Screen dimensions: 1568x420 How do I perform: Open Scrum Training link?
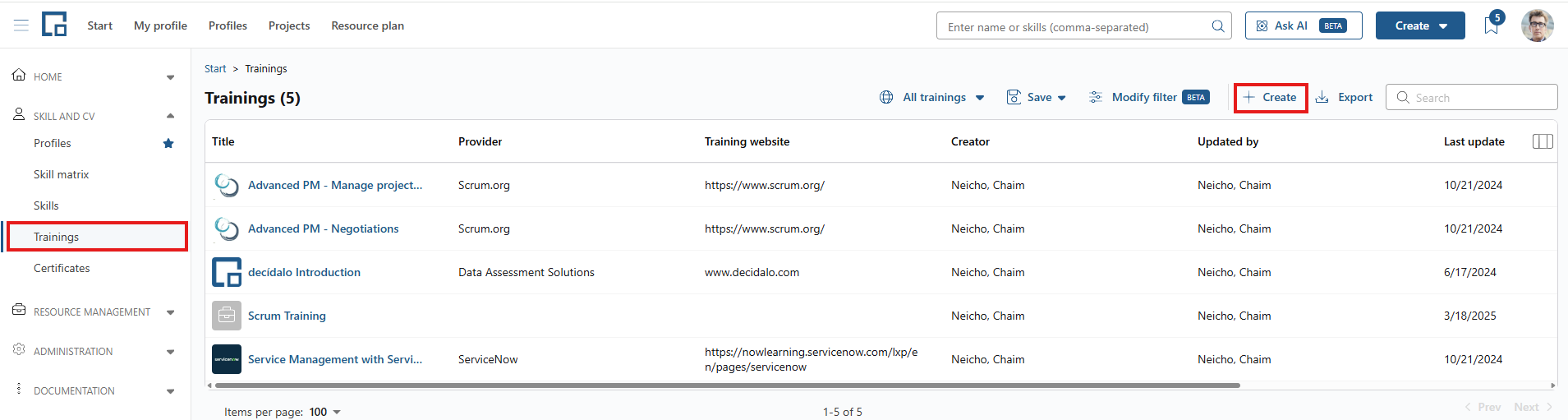(x=287, y=316)
